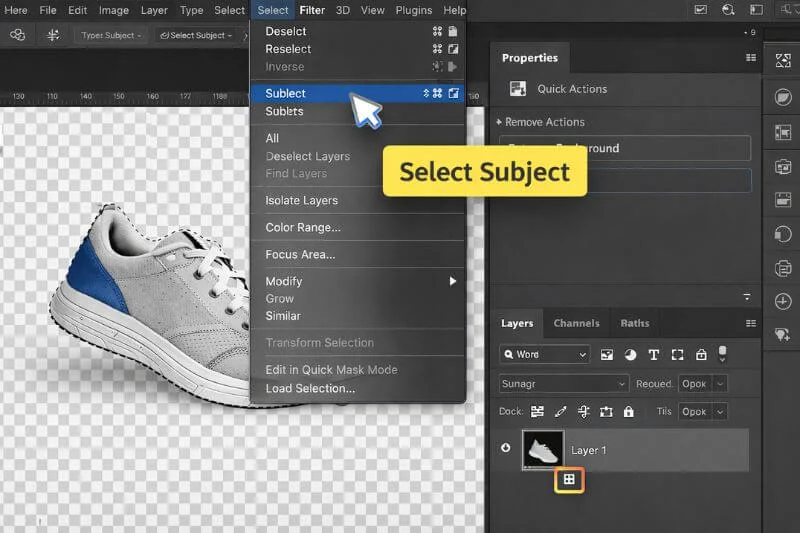800x533 pixels.
Task: Click the printer-like icon in right strip
Action: [x=783, y=268]
